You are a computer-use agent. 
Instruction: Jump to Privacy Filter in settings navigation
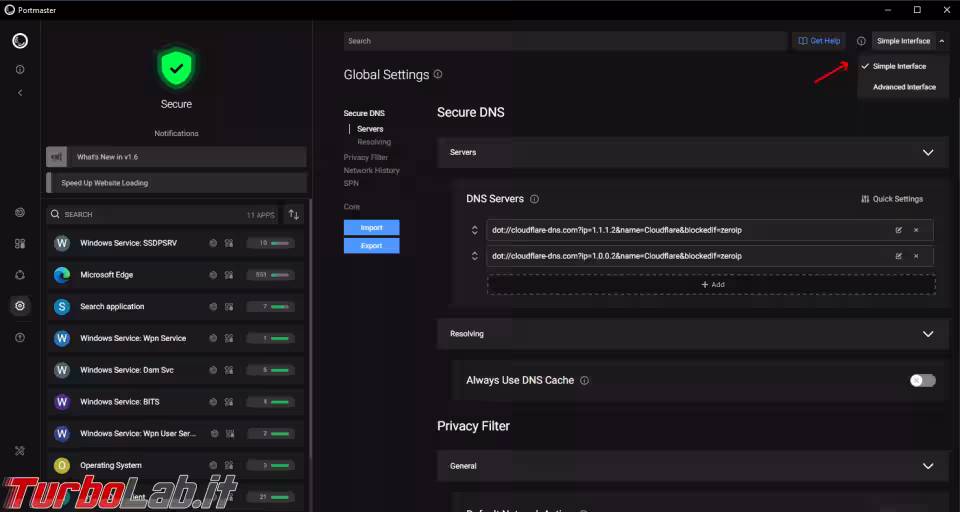pyautogui.click(x=366, y=157)
